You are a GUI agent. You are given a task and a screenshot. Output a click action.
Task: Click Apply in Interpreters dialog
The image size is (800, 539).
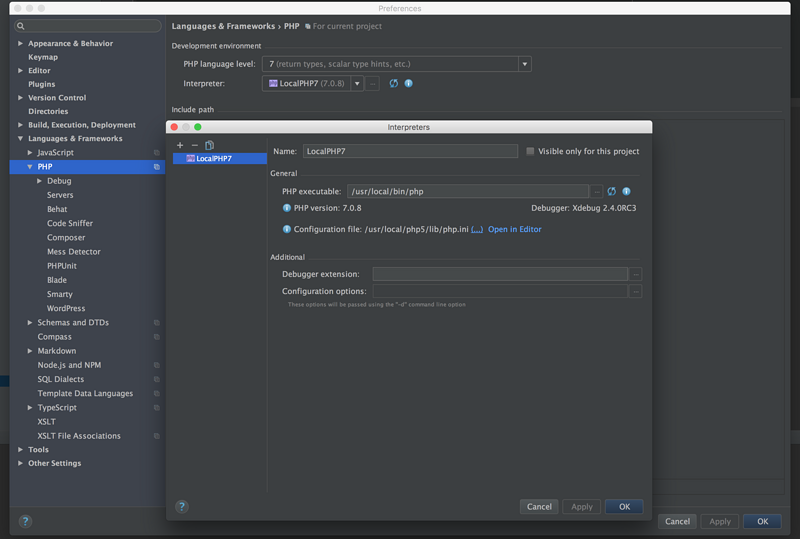[582, 506]
